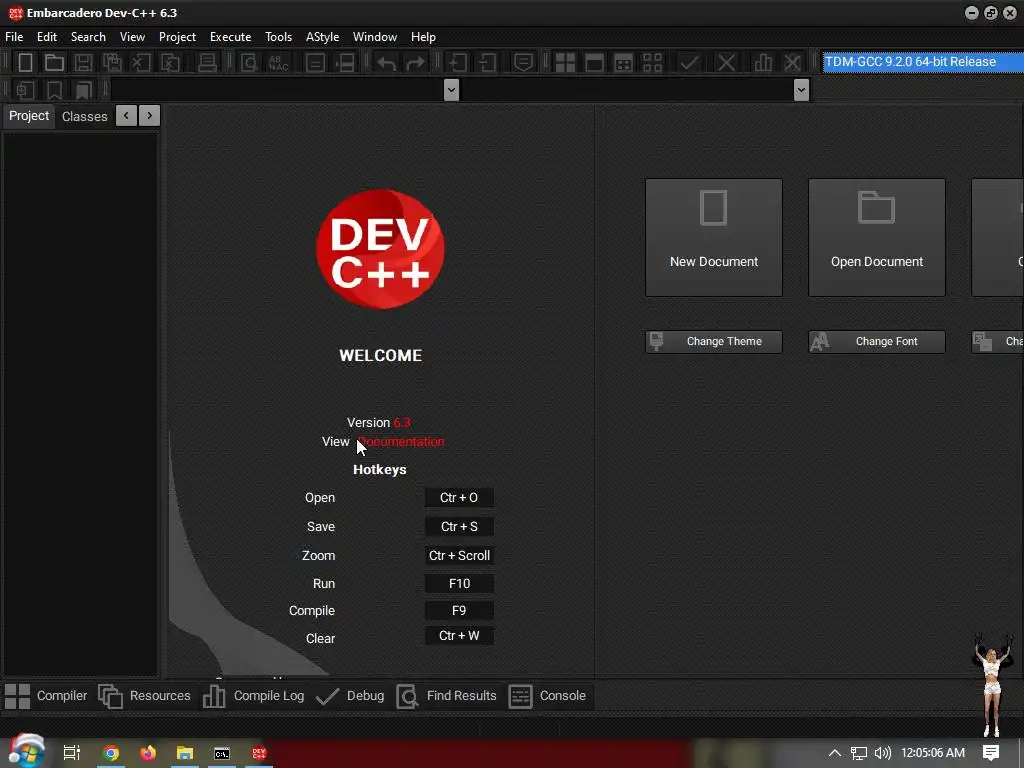Open File Explorer from the taskbar
This screenshot has height=768, width=1024.
pyautogui.click(x=185, y=753)
